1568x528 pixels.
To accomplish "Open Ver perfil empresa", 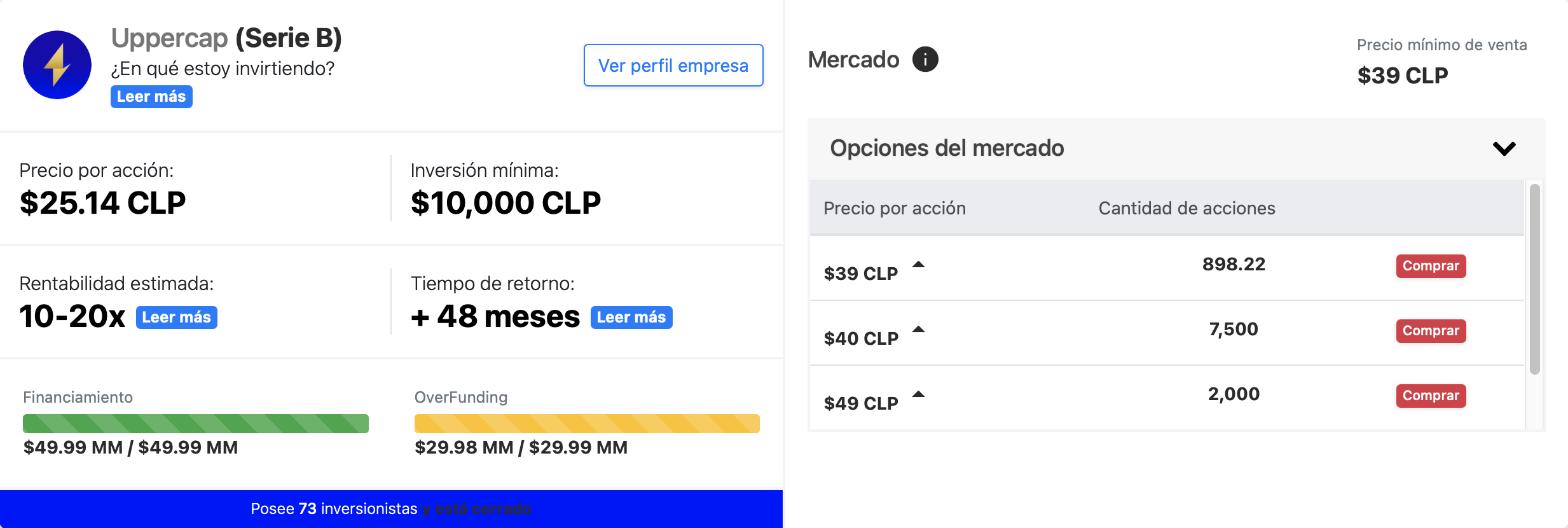I will tap(673, 66).
